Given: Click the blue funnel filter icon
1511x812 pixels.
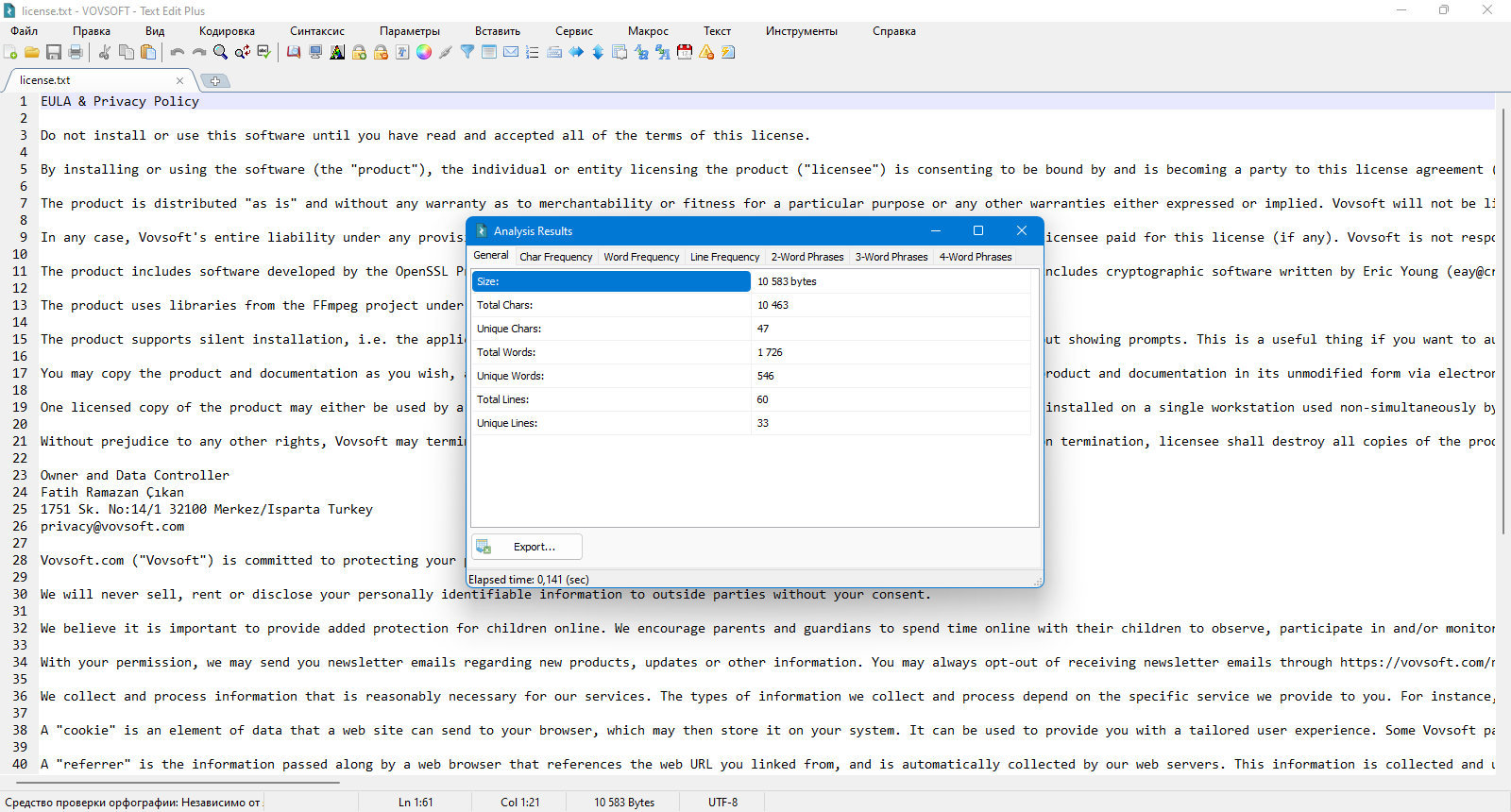Looking at the screenshot, I should [467, 53].
